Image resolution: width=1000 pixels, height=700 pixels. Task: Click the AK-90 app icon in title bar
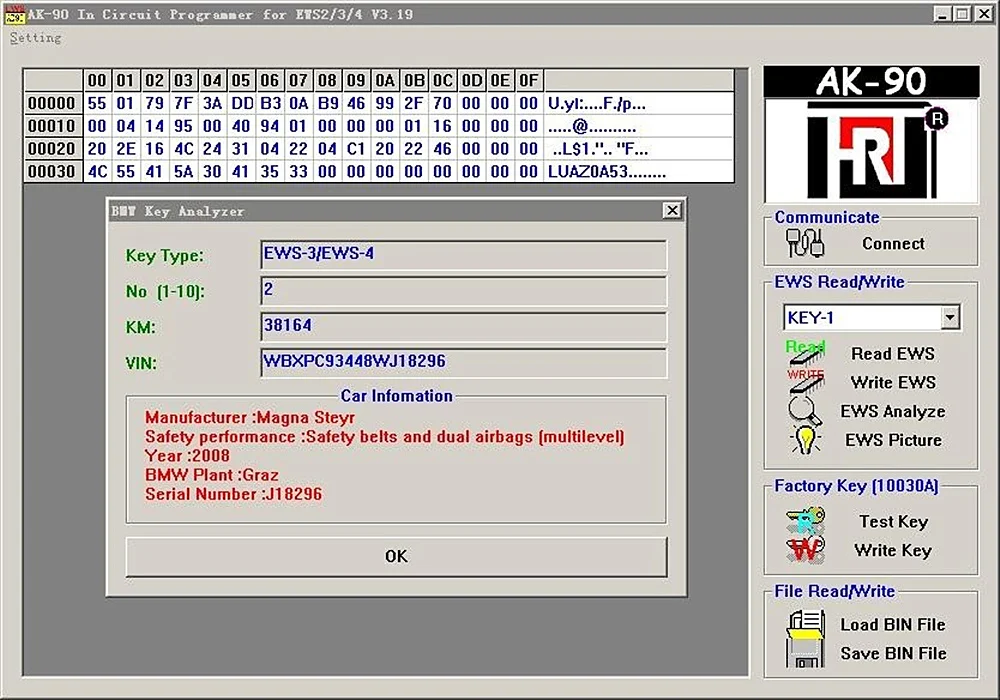(15, 14)
